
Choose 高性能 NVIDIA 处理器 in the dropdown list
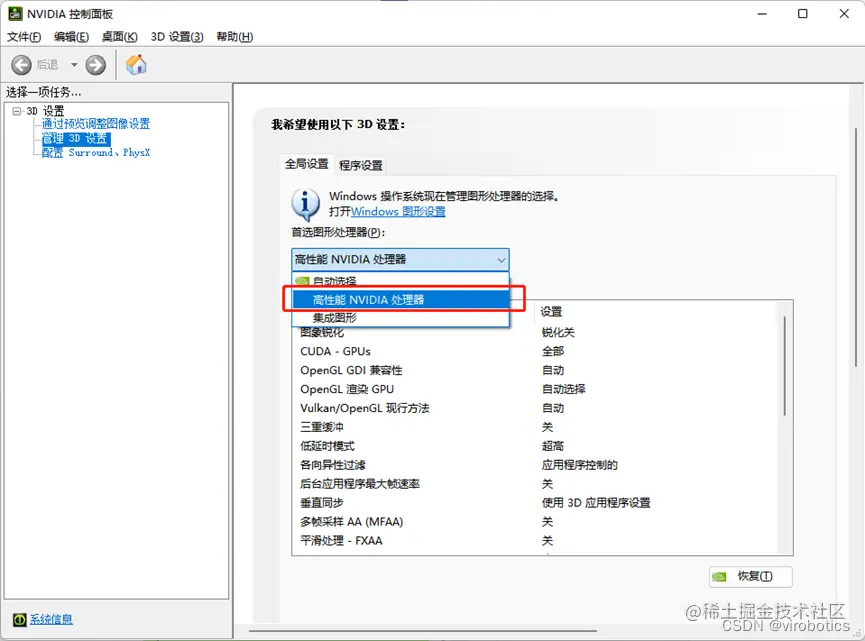(x=401, y=300)
